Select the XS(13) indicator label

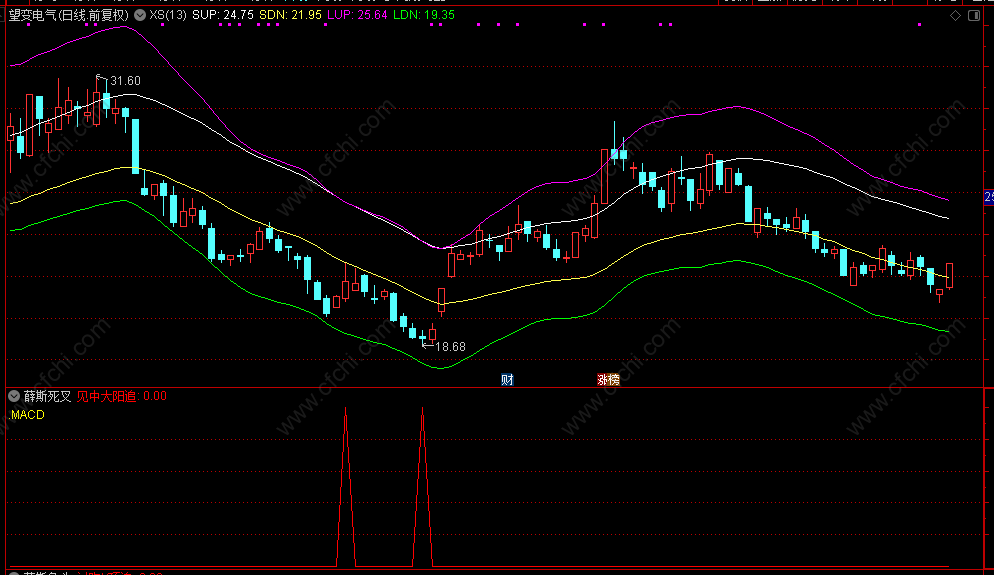click(168, 15)
